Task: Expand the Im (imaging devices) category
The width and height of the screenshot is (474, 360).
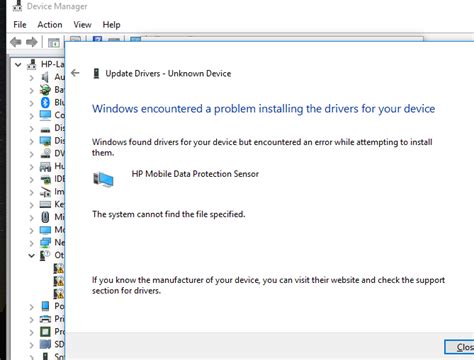Action: coord(31,192)
